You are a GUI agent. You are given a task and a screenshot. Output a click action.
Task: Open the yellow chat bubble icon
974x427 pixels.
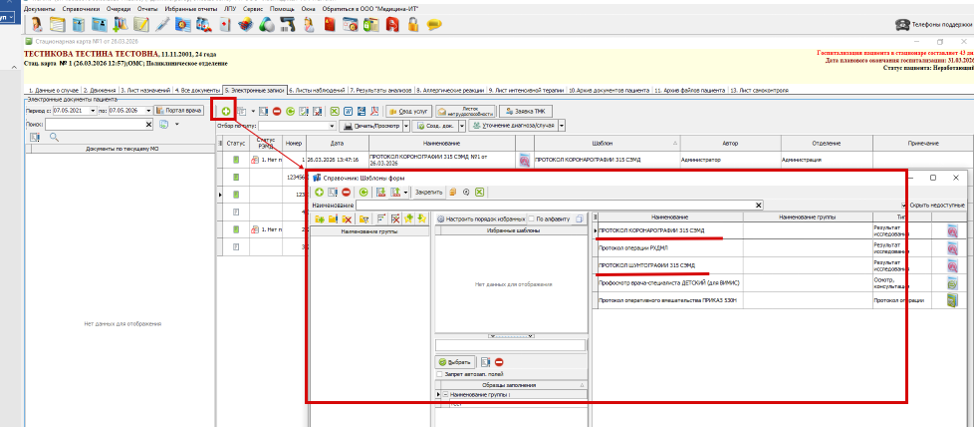tap(434, 24)
